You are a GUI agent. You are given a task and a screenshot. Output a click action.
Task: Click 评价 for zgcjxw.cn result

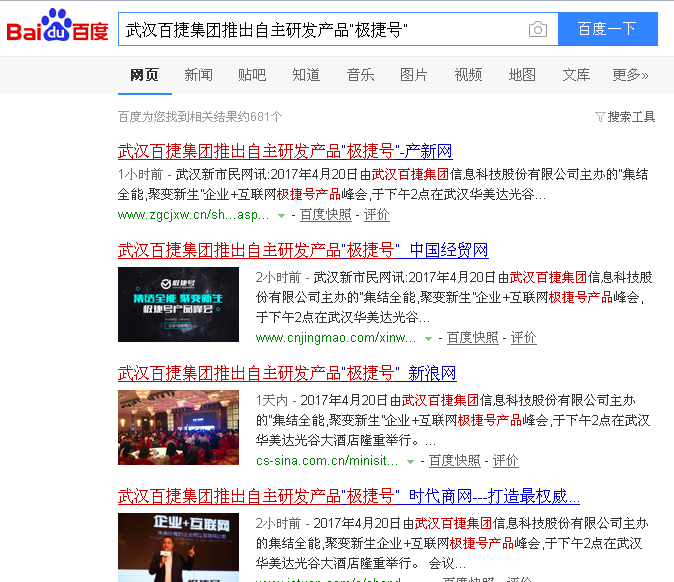377,214
